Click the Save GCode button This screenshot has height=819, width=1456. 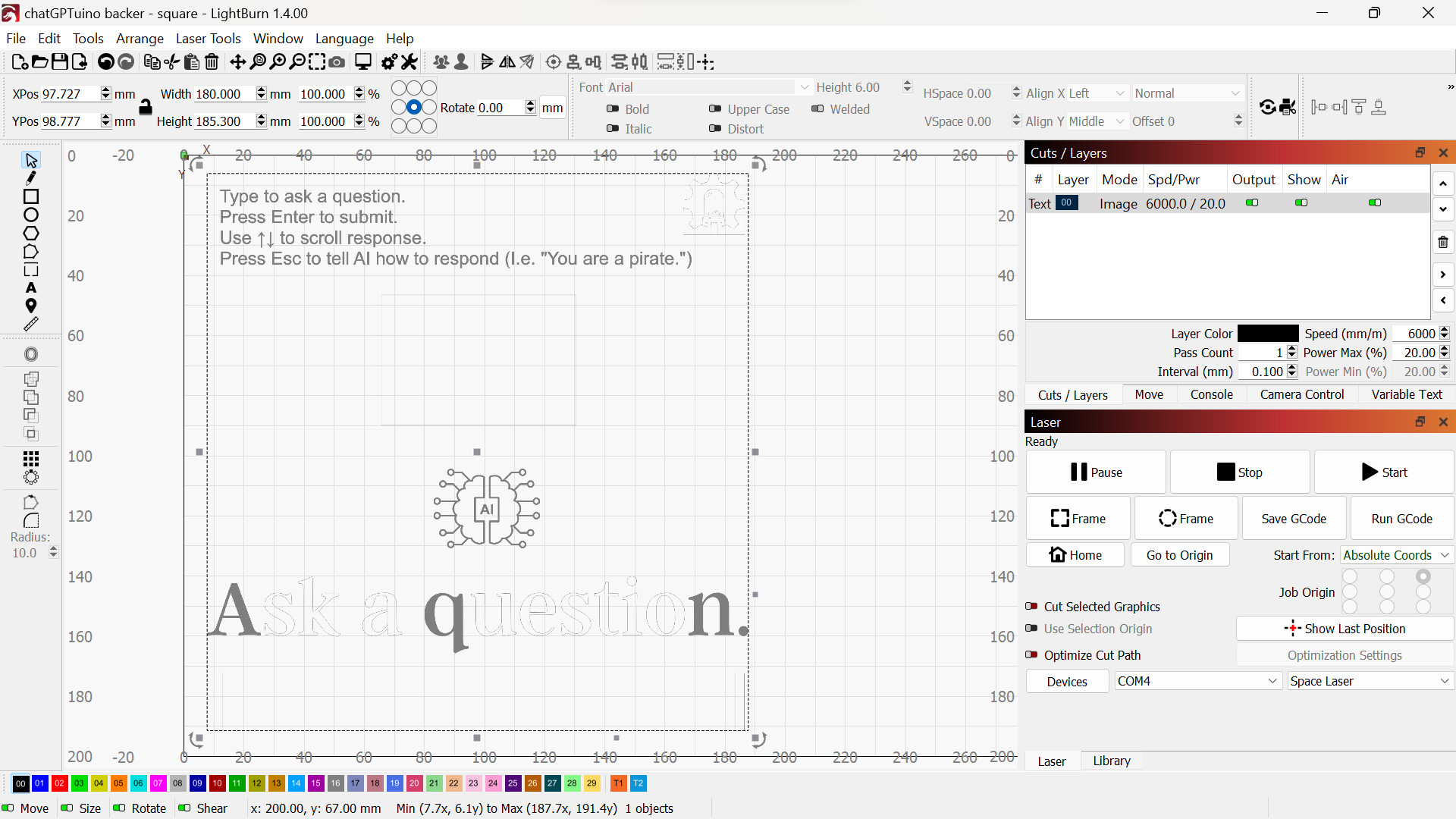pyautogui.click(x=1293, y=519)
